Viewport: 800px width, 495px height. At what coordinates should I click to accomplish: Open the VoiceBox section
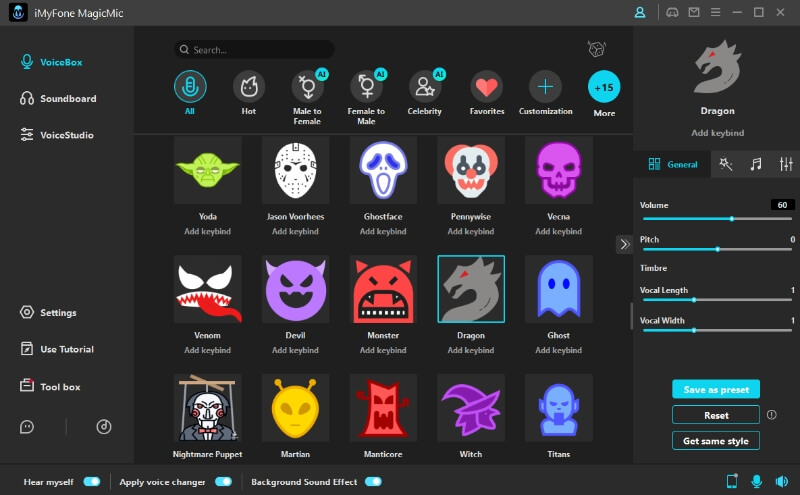[51, 62]
